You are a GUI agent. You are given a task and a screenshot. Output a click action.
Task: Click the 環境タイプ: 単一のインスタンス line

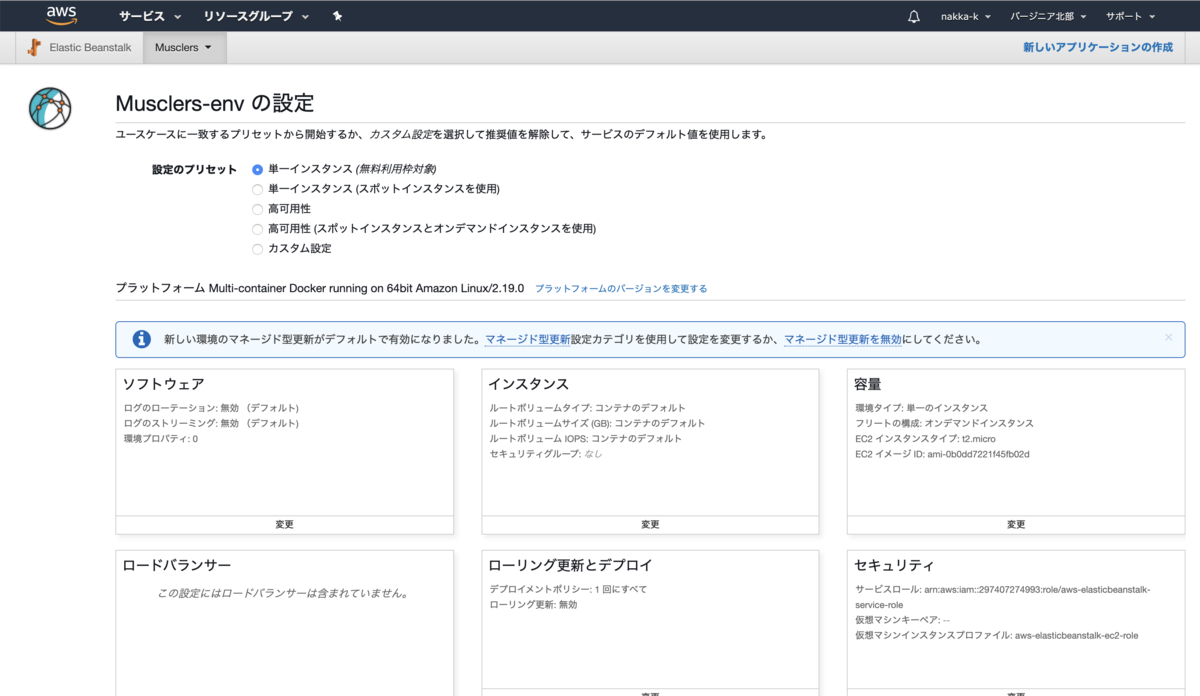coord(921,408)
